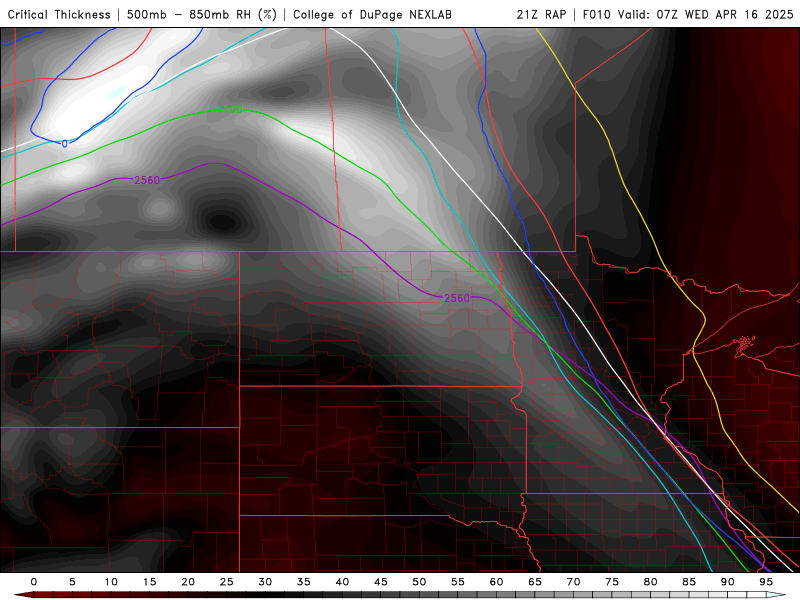The height and width of the screenshot is (600, 800).
Task: Click the colorbar tick label "55"
Action: [458, 582]
